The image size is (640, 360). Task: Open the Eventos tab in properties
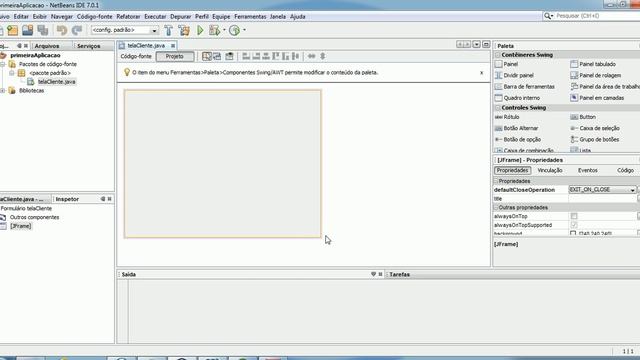coord(588,170)
